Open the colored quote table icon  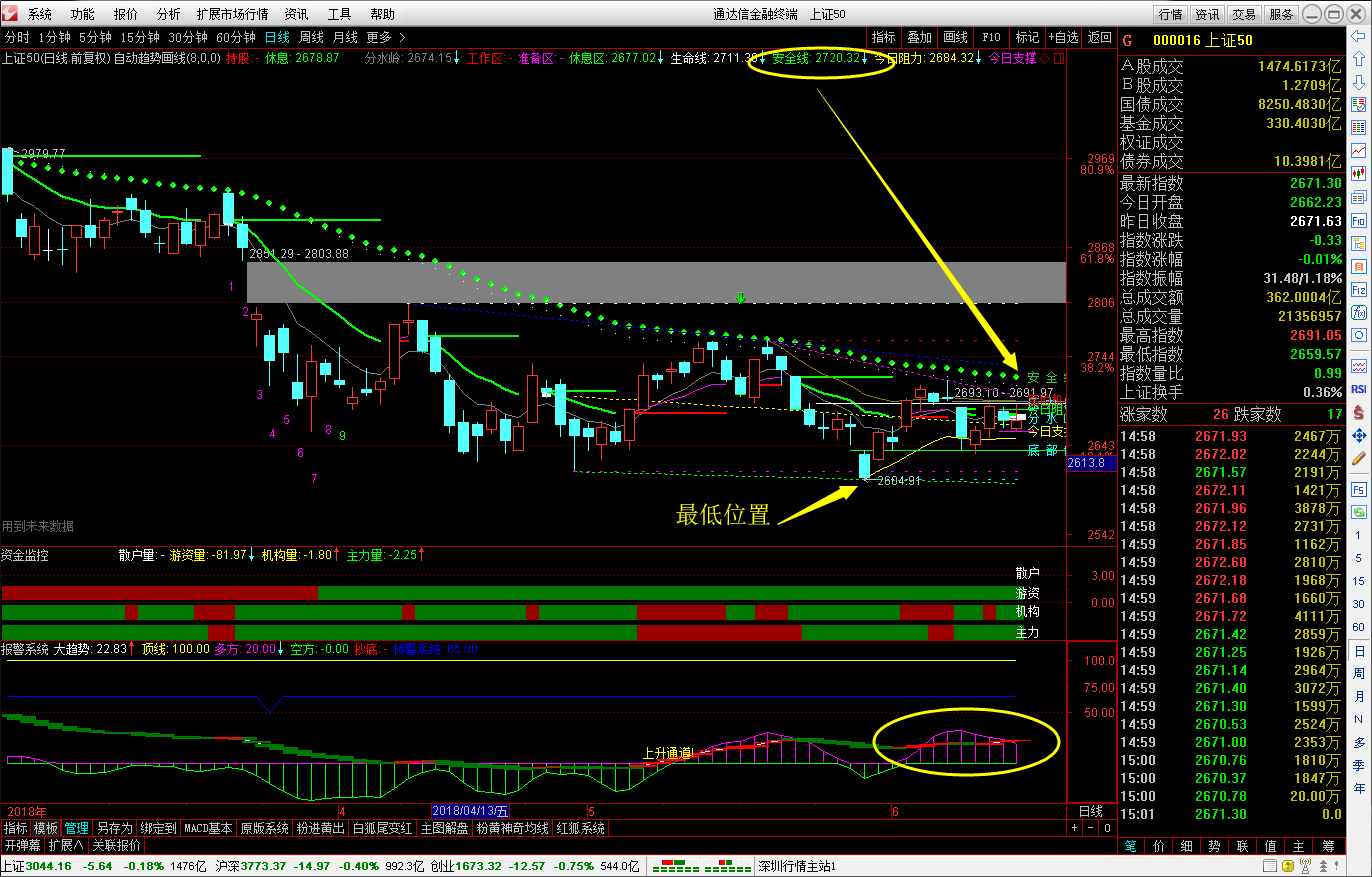1359,126
